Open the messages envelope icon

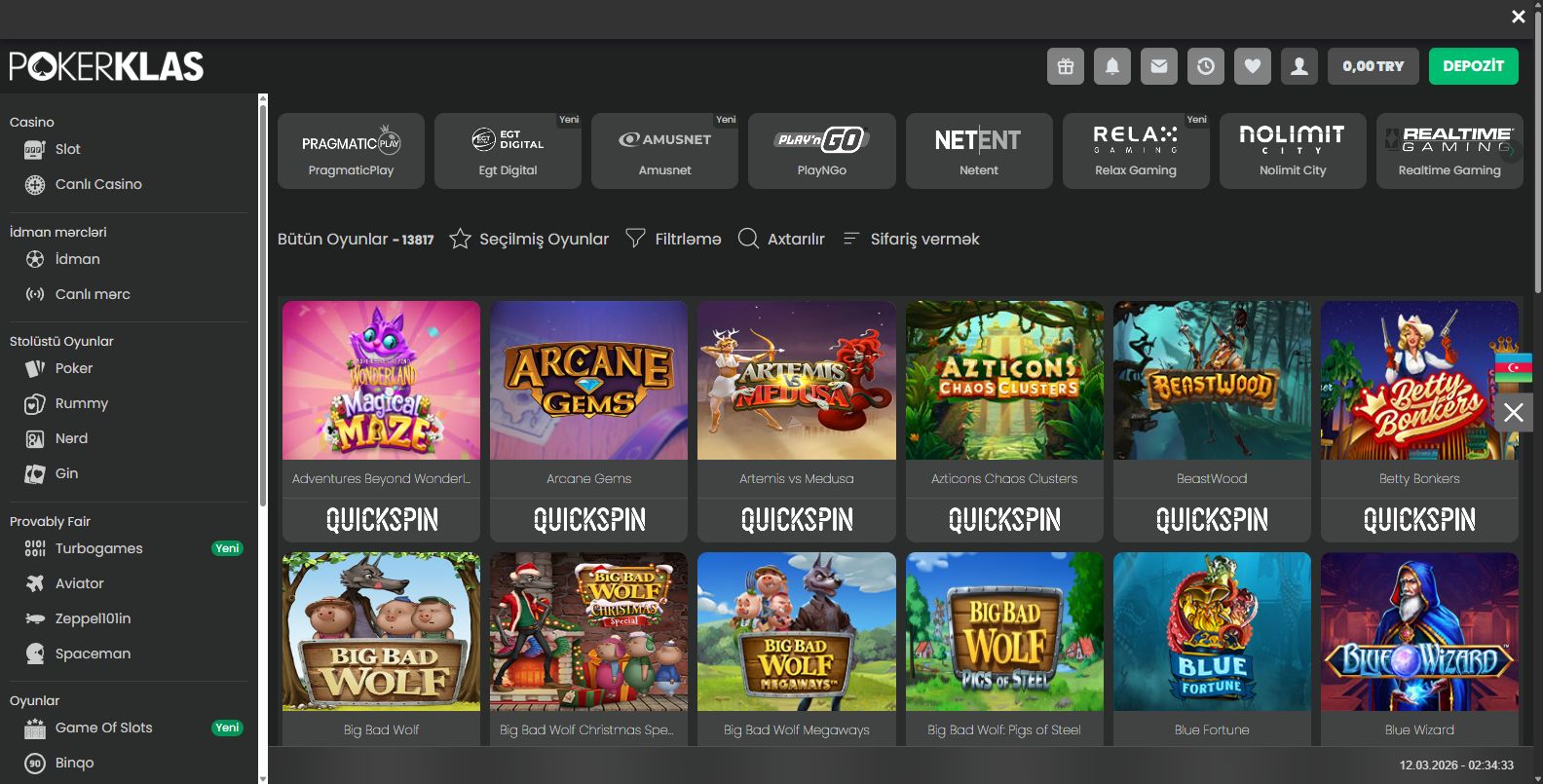point(1159,66)
